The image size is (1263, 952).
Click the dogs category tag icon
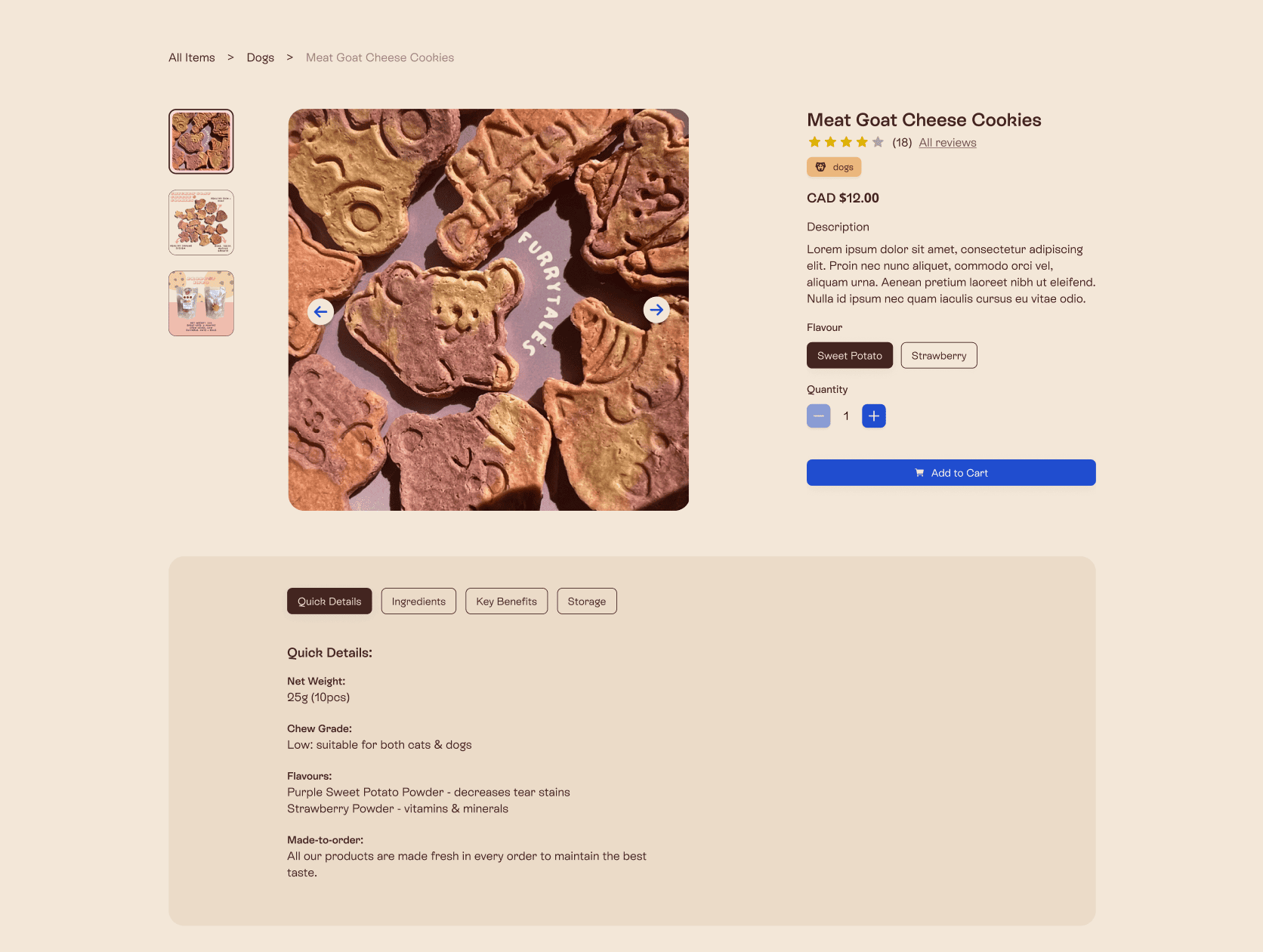point(820,167)
